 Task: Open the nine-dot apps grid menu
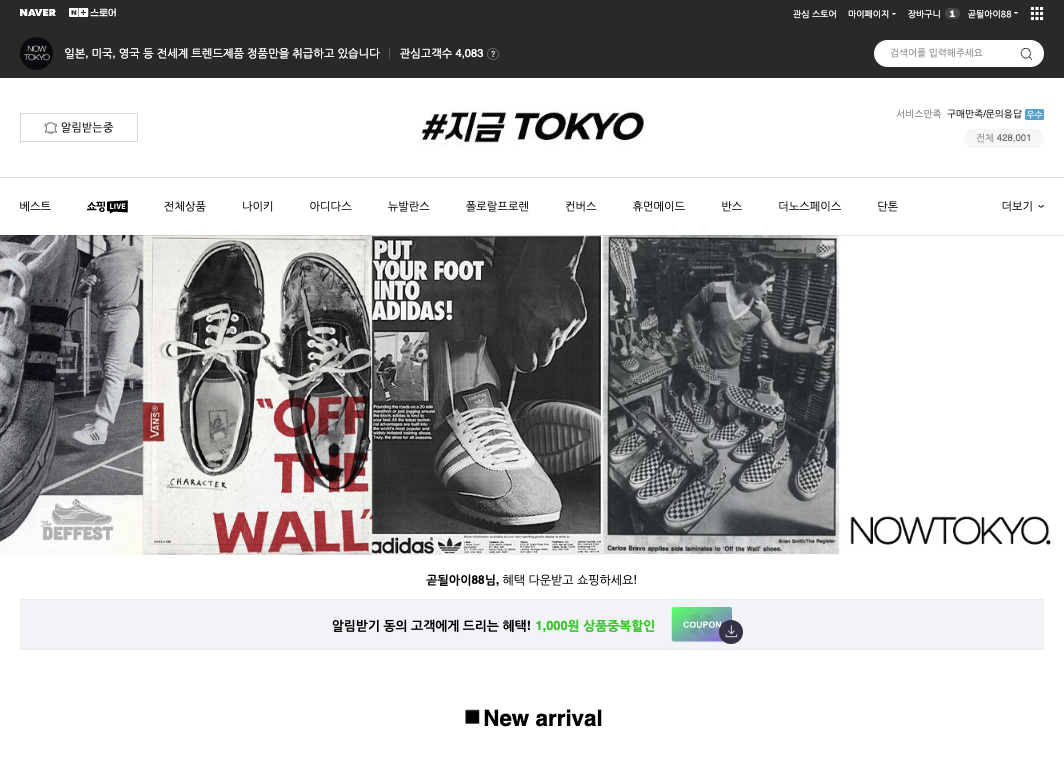(x=1036, y=14)
